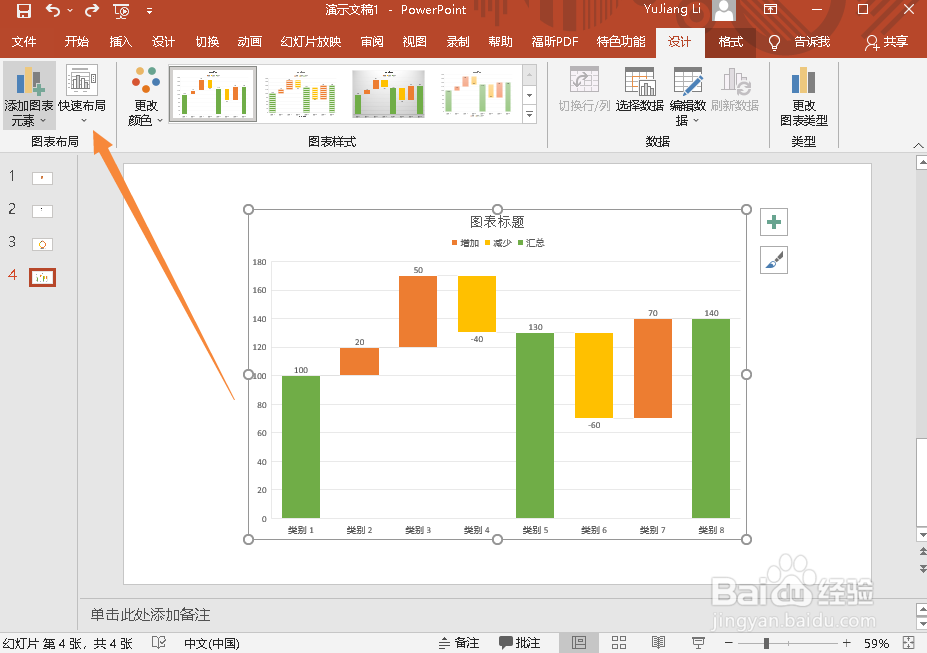Screen dimensions: 927x653
Task: Select the green 类别 1 bar
Action: coord(301,447)
